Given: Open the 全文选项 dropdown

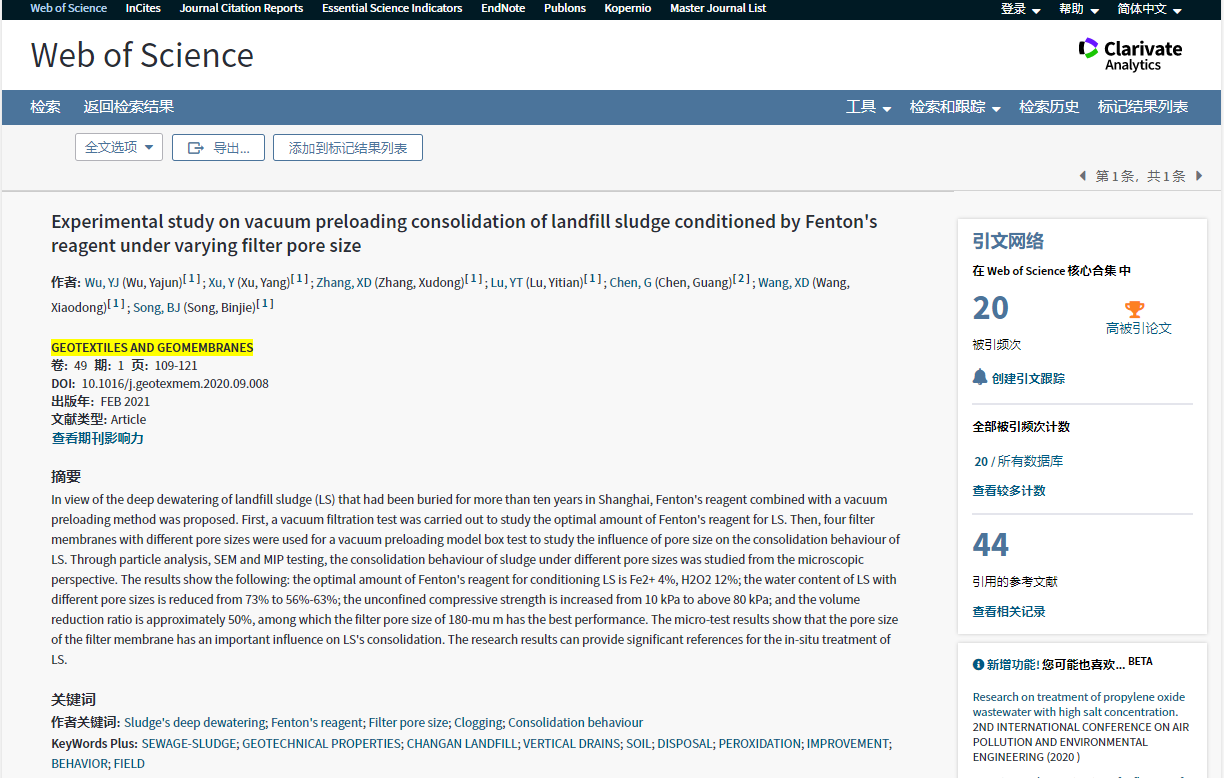Looking at the screenshot, I should 119,147.
